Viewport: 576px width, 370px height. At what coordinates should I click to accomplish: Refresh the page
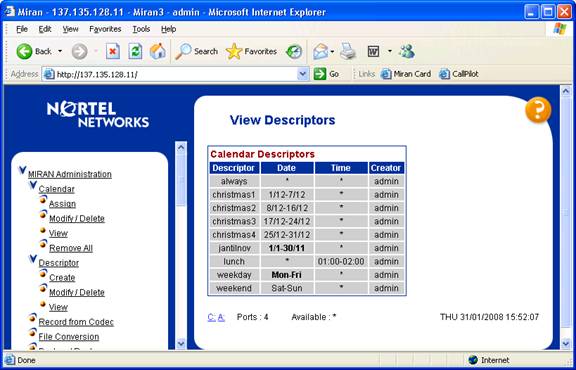(135, 51)
